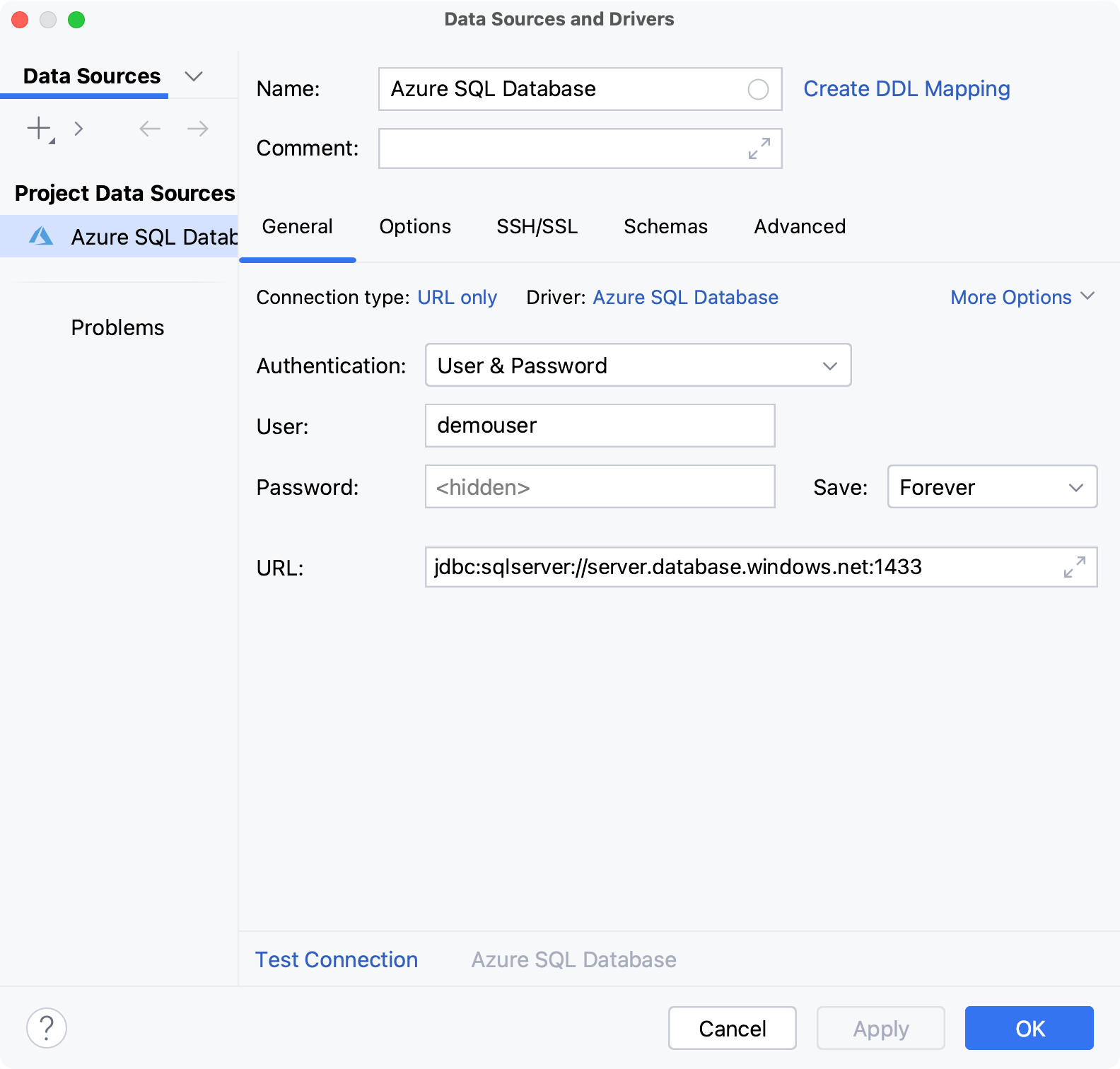Open the Authentication dropdown

click(x=638, y=366)
